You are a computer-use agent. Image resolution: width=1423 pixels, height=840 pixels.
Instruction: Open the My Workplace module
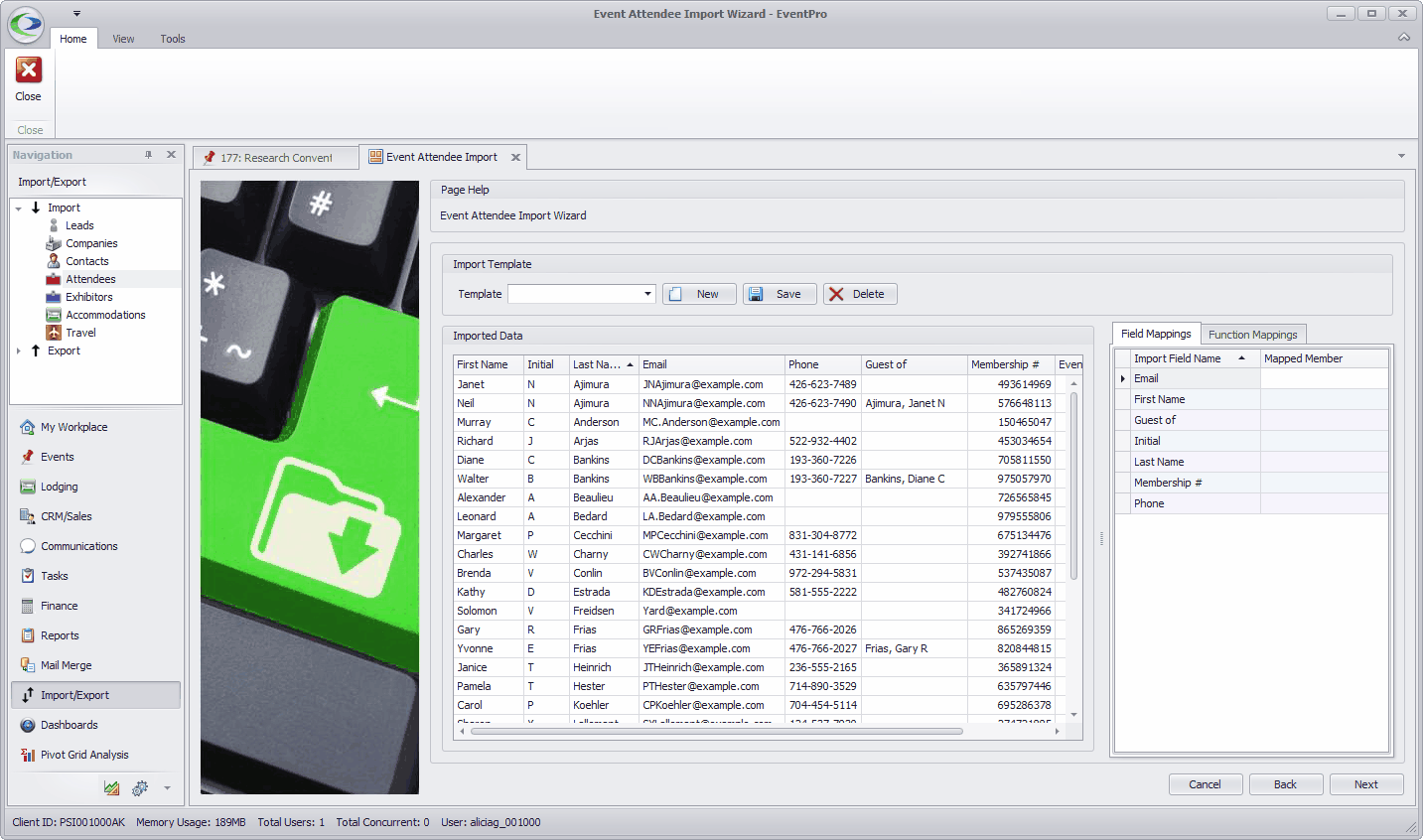click(95, 427)
